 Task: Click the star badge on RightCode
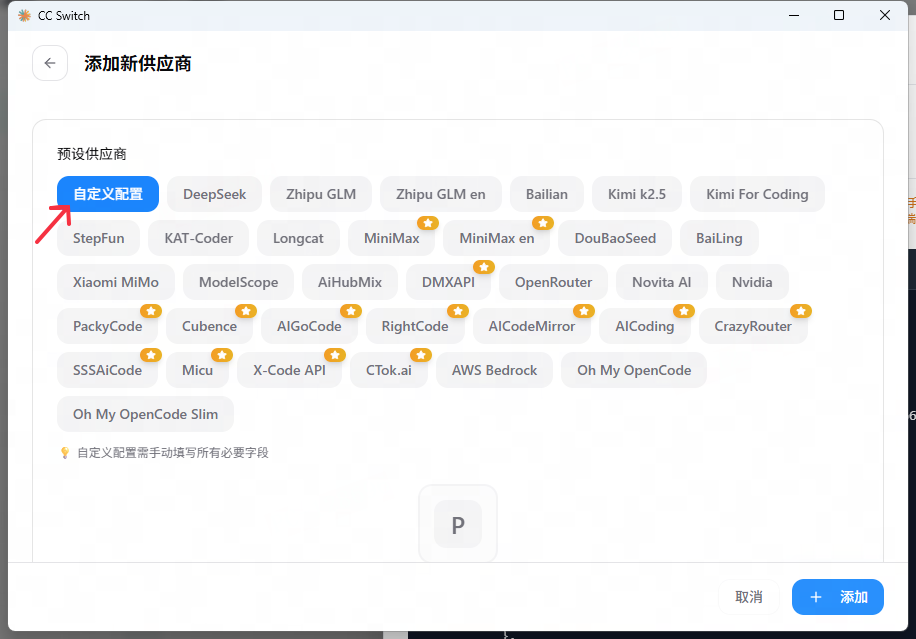click(458, 311)
